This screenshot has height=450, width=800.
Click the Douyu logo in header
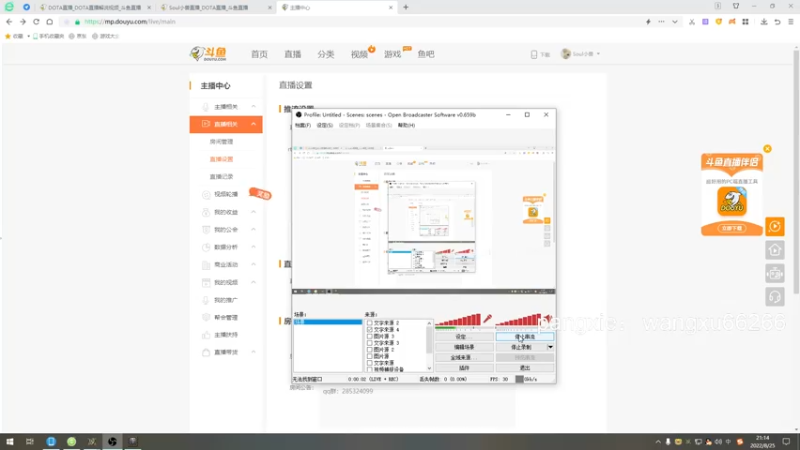pos(208,54)
